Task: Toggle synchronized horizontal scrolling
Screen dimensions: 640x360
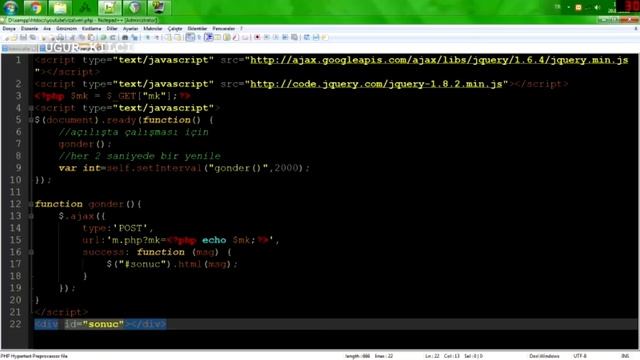Action: [x=178, y=38]
